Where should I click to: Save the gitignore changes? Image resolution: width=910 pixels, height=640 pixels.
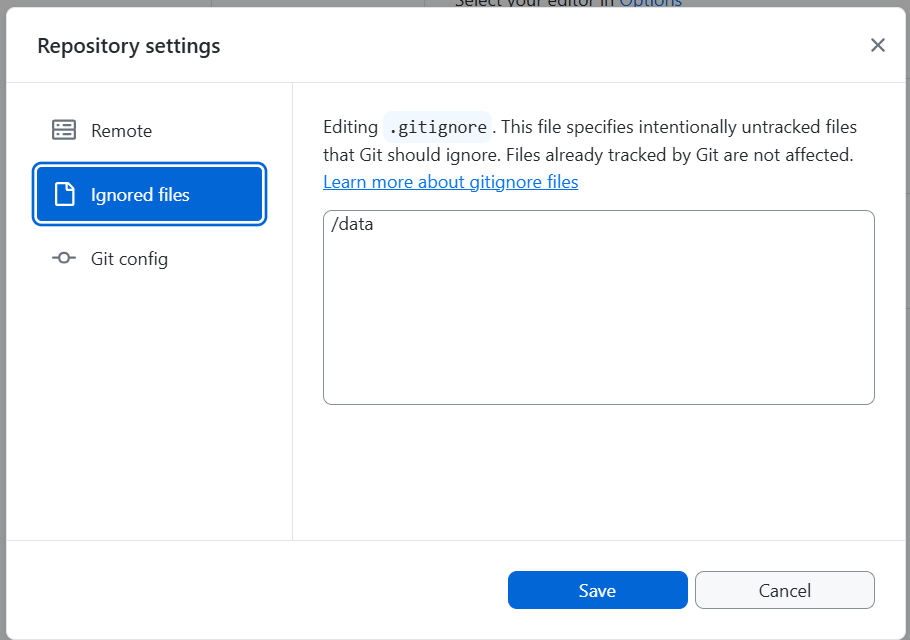pyautogui.click(x=597, y=590)
